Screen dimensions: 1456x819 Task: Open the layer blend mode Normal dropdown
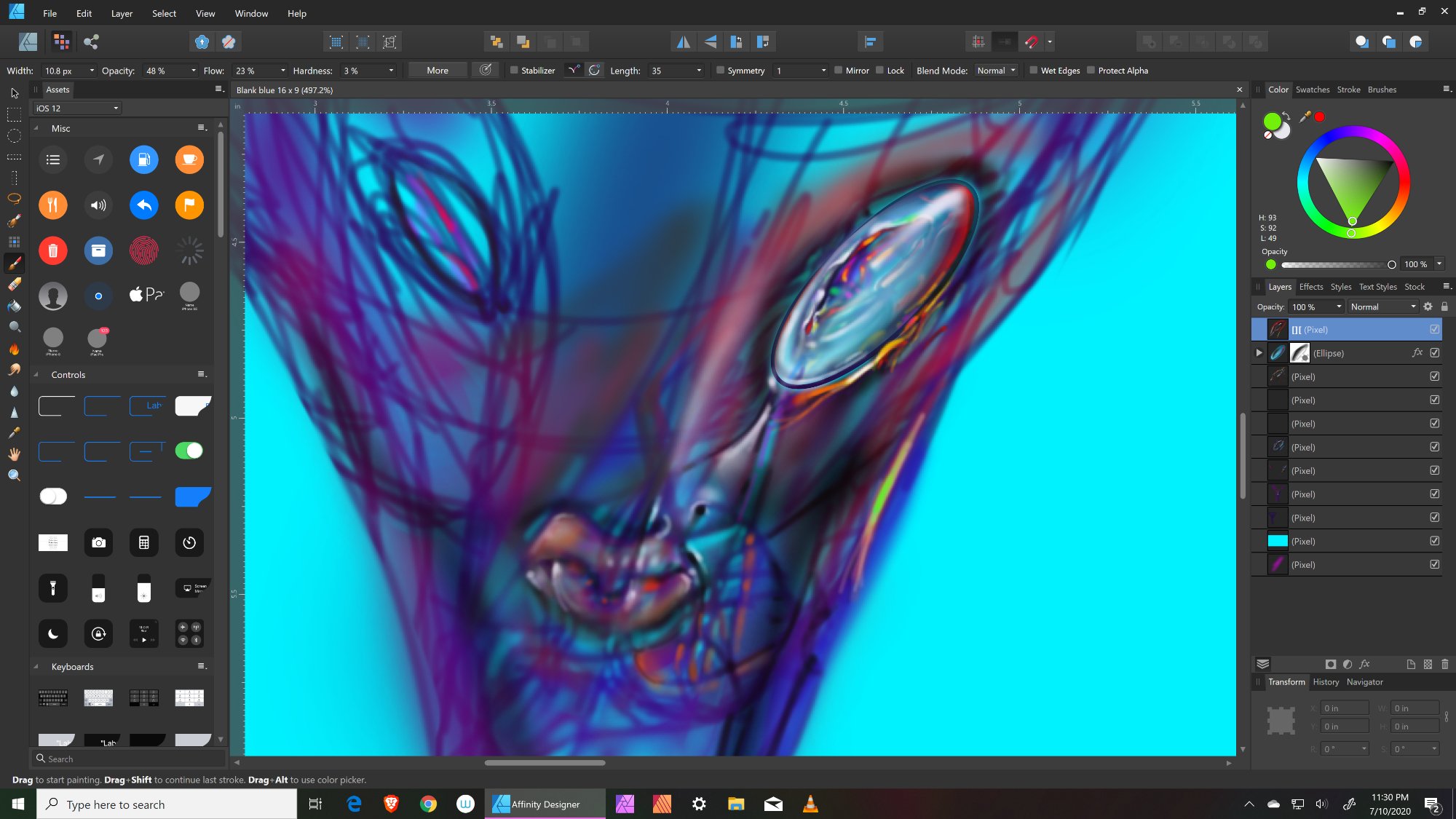click(1382, 306)
